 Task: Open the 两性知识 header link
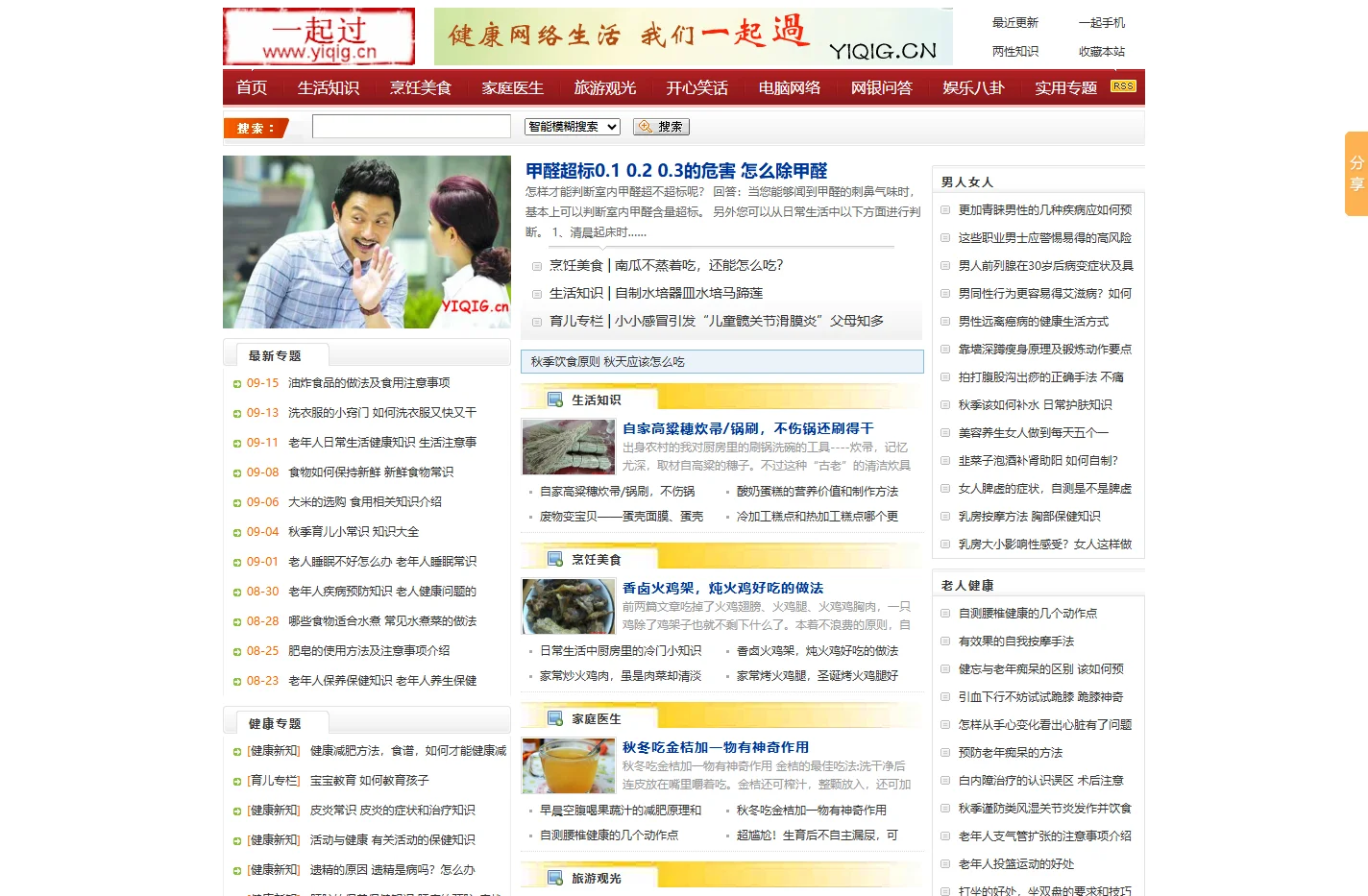[x=1015, y=52]
